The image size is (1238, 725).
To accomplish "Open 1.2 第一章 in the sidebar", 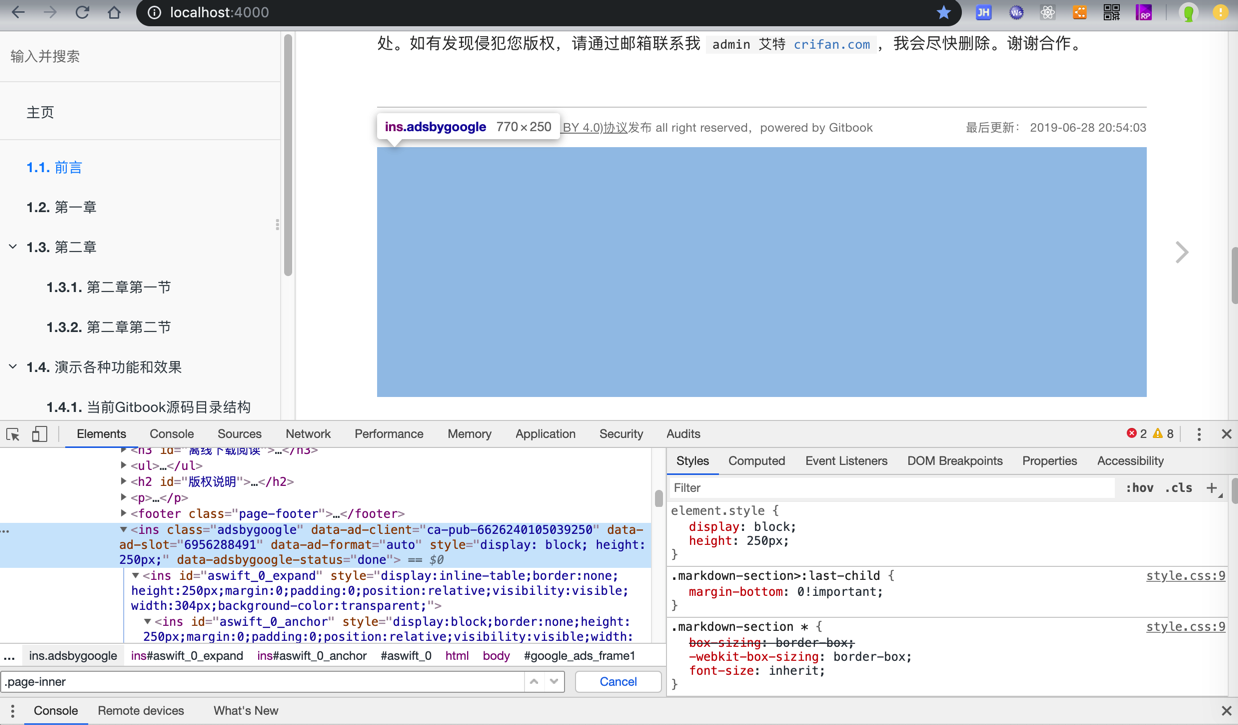I will pyautogui.click(x=62, y=207).
